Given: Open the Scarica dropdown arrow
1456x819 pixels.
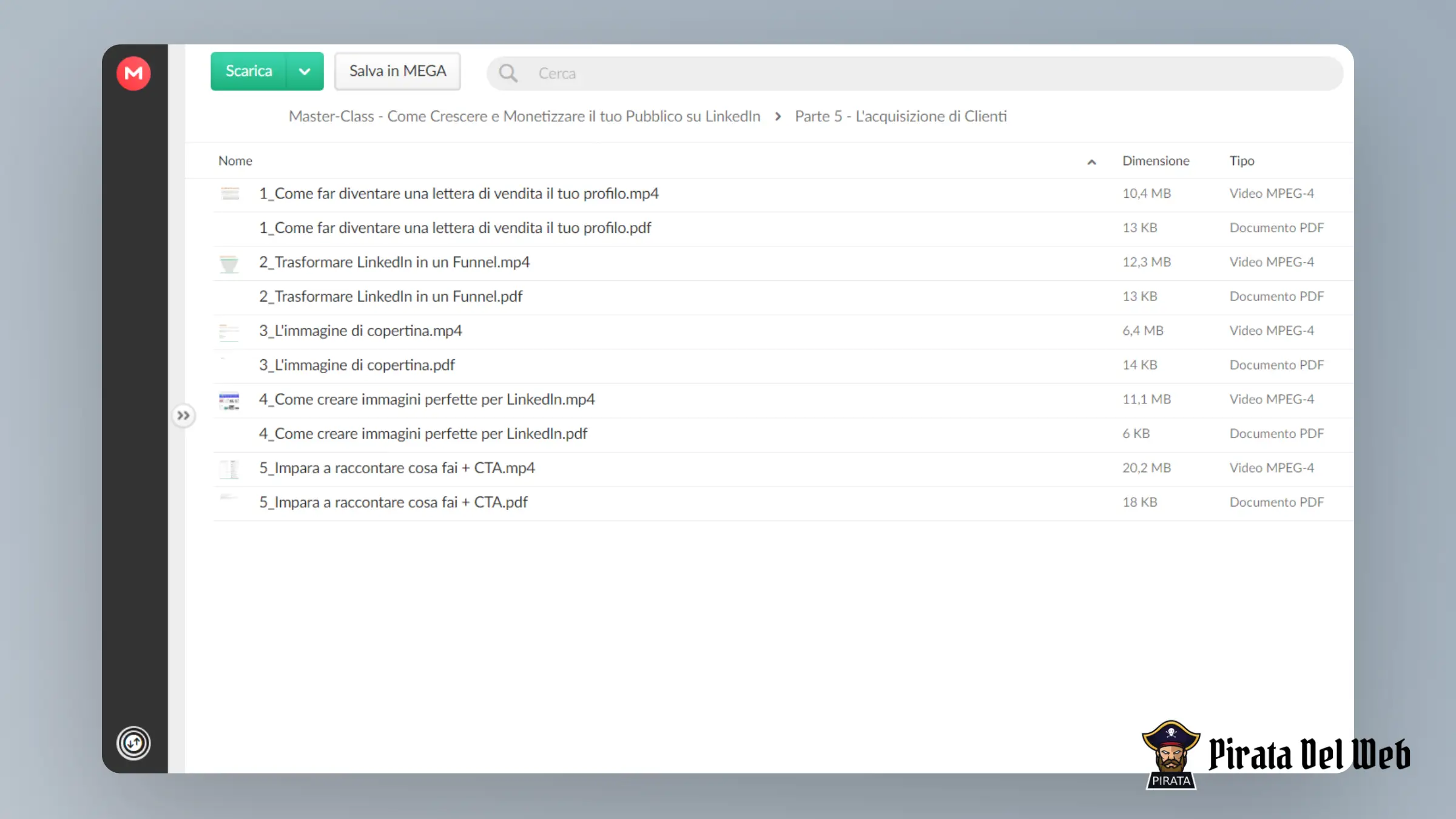Looking at the screenshot, I should (x=305, y=72).
